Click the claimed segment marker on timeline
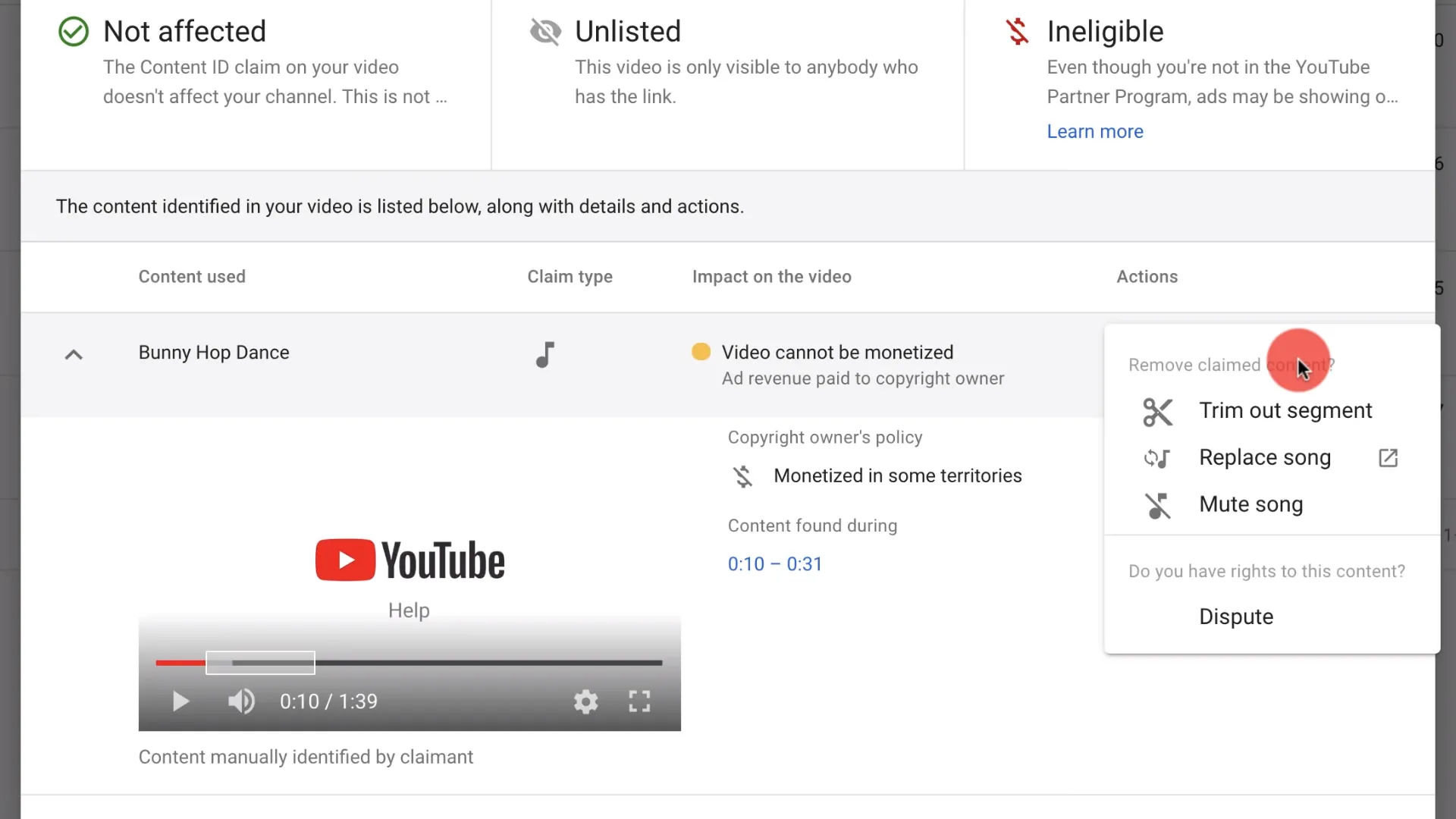The height and width of the screenshot is (819, 1456). pyautogui.click(x=260, y=663)
